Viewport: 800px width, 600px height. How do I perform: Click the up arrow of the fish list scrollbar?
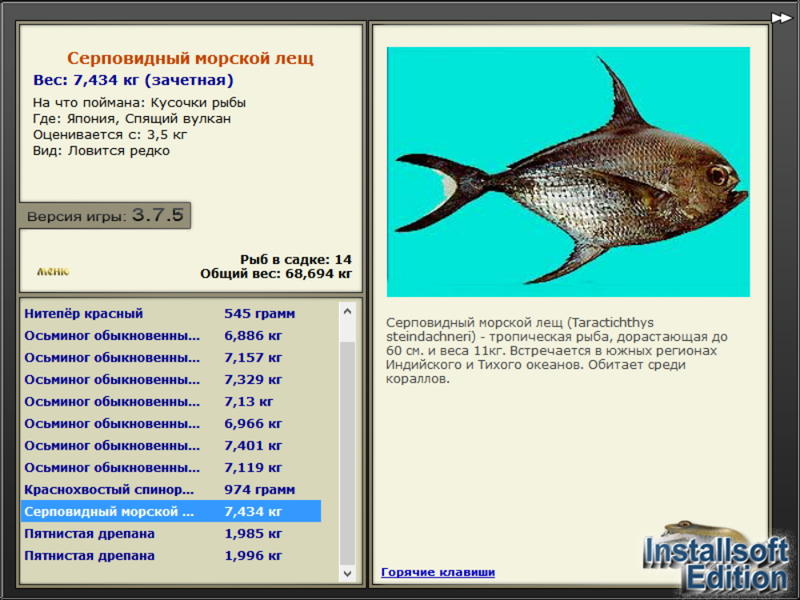pos(347,311)
